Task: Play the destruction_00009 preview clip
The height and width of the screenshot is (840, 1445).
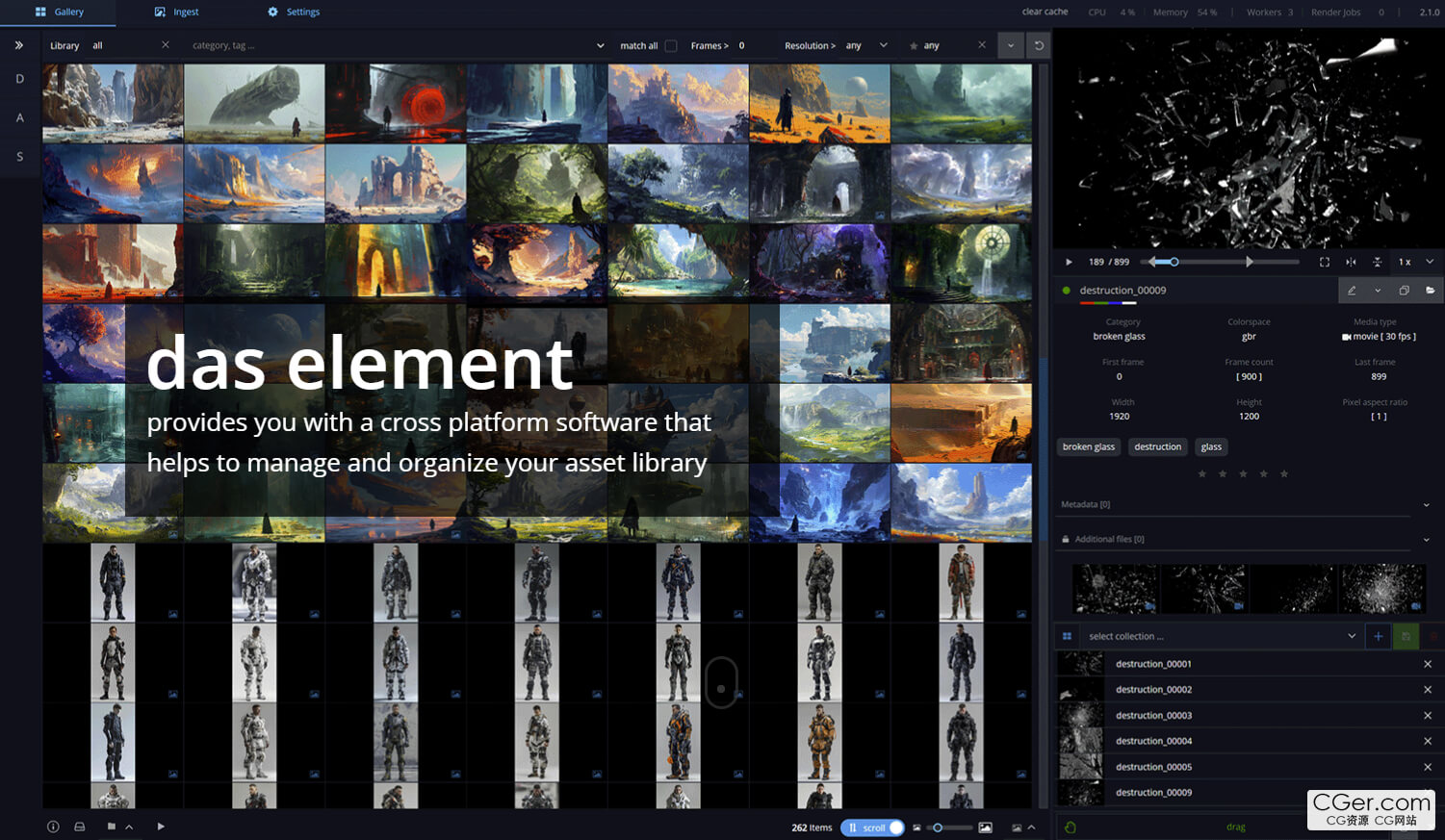Action: click(x=1069, y=262)
